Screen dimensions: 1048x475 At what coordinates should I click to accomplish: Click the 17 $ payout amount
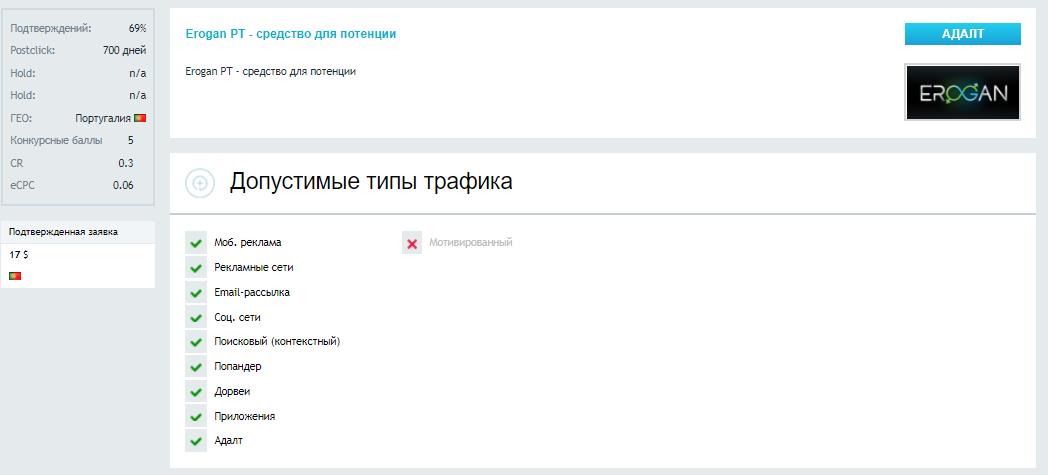pos(19,255)
